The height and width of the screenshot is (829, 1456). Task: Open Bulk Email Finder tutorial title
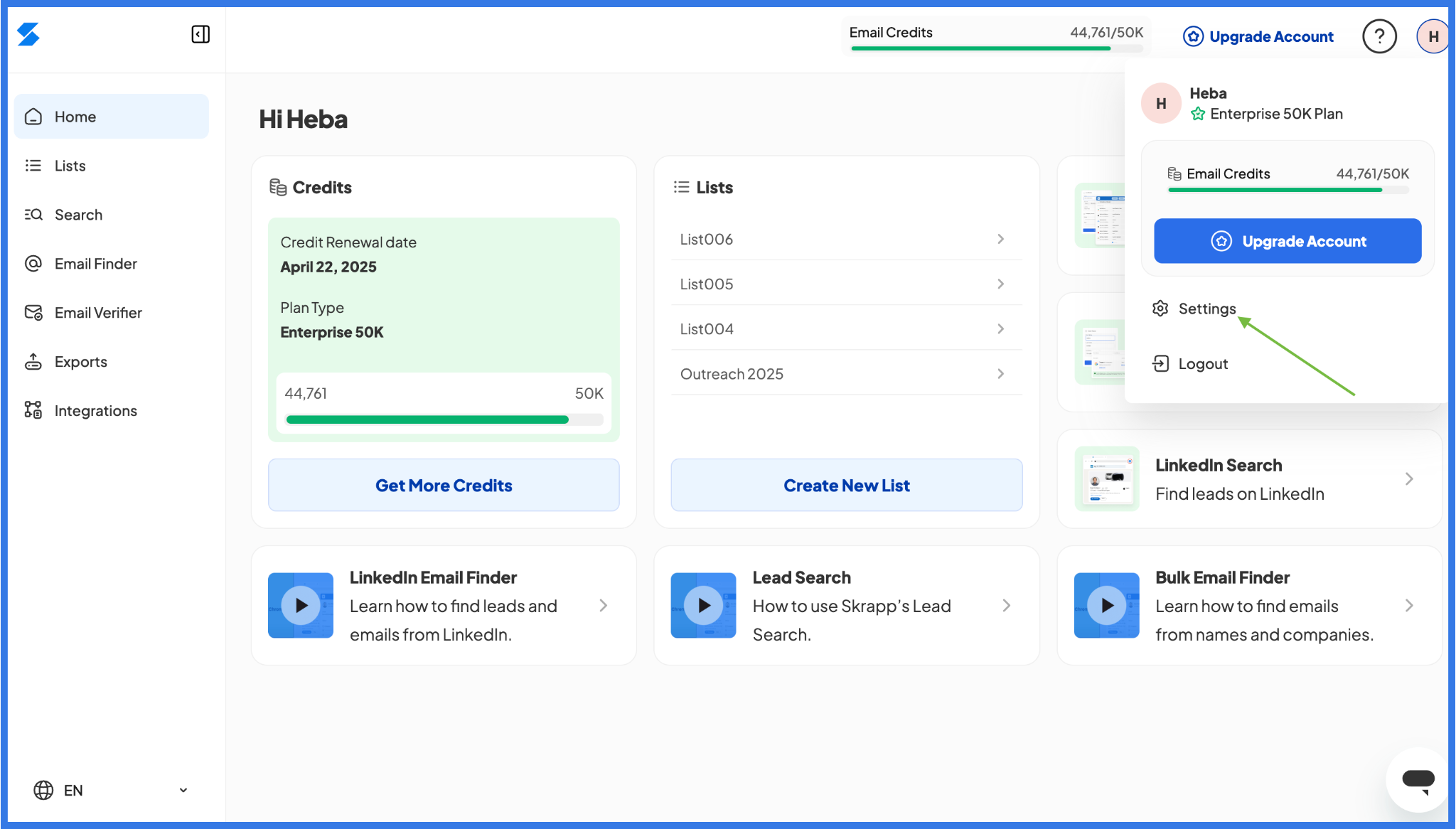click(1222, 577)
